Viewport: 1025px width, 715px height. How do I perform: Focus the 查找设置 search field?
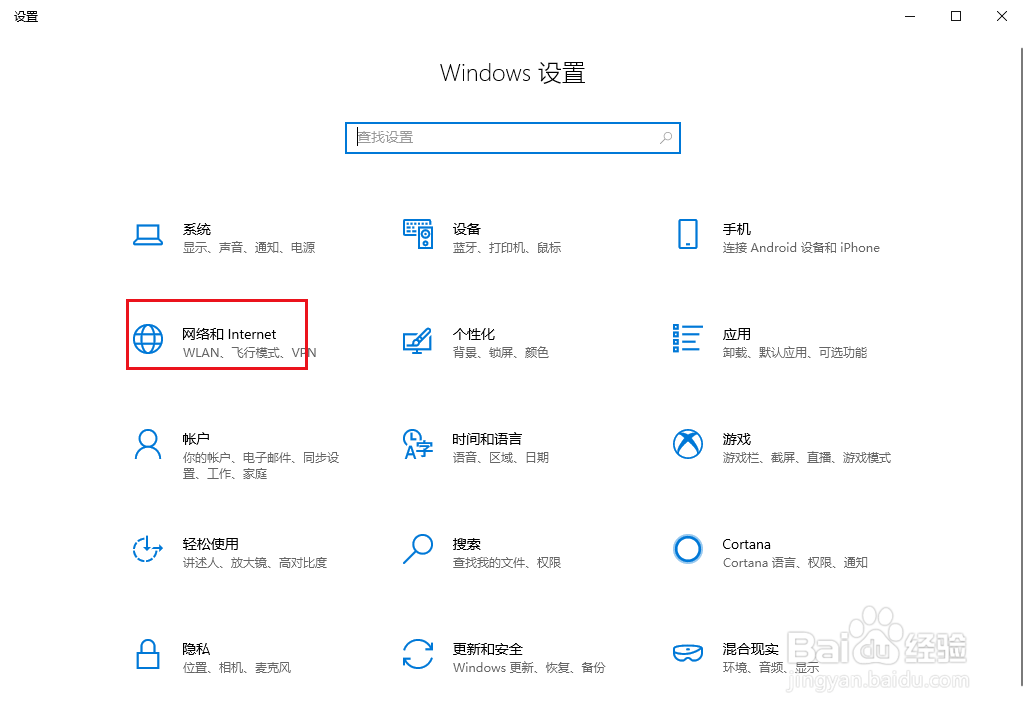512,138
